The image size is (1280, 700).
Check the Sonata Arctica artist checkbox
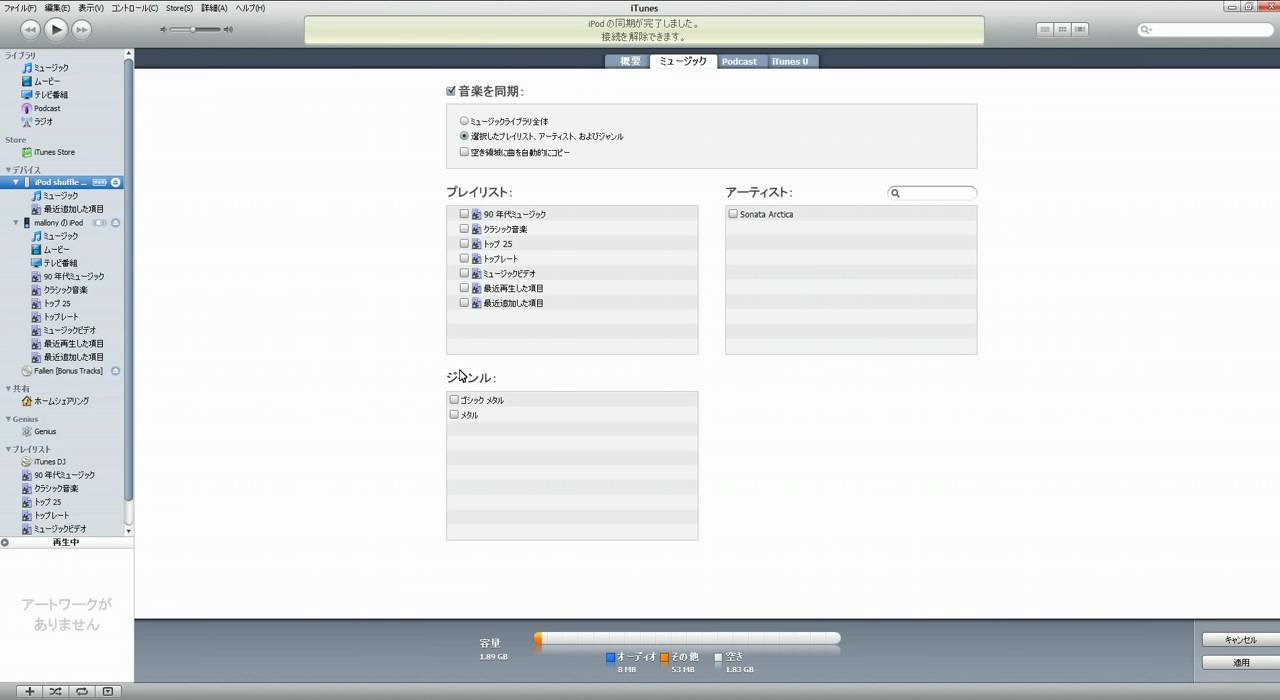733,214
